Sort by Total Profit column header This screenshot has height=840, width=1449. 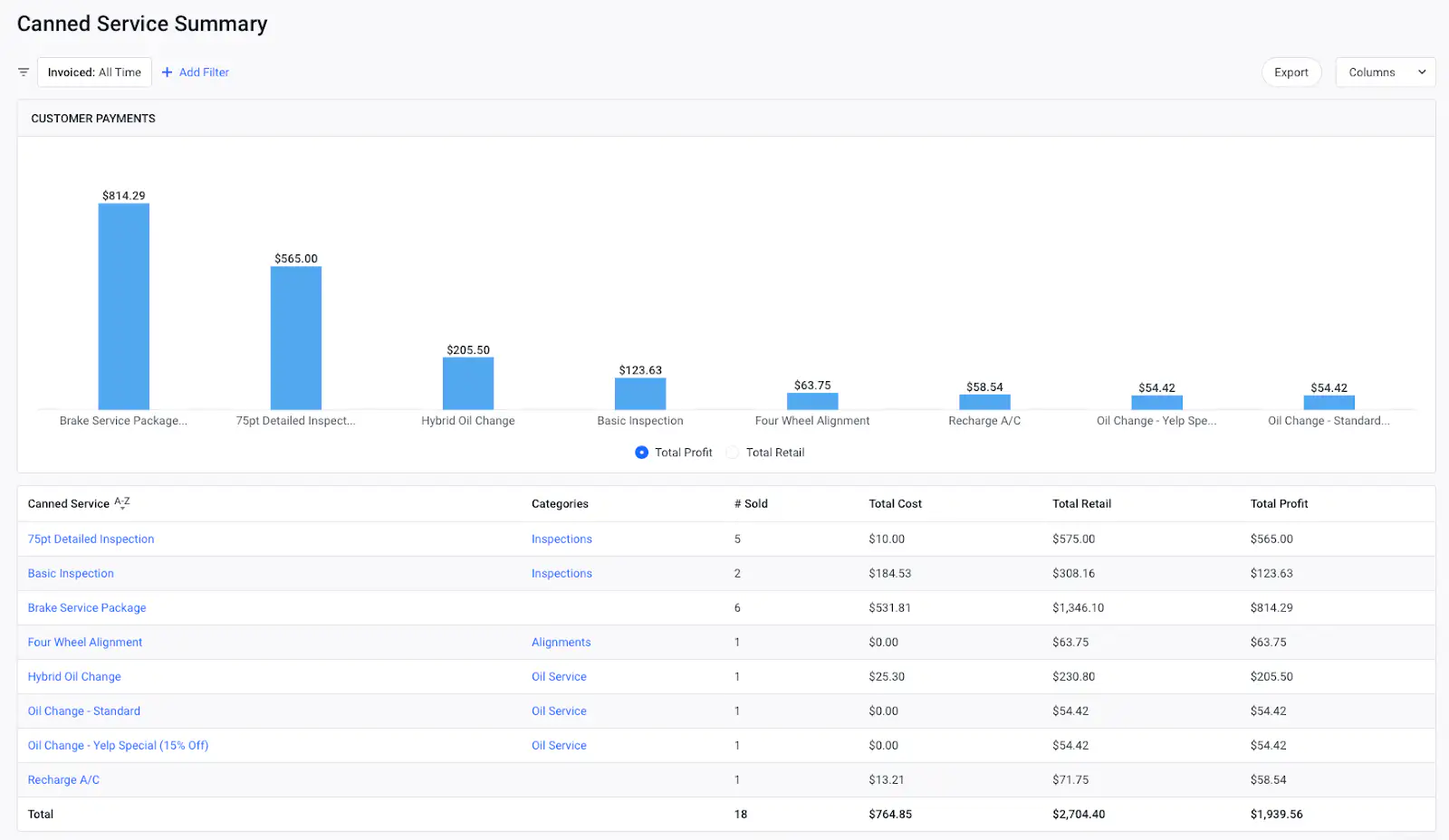tap(1279, 503)
